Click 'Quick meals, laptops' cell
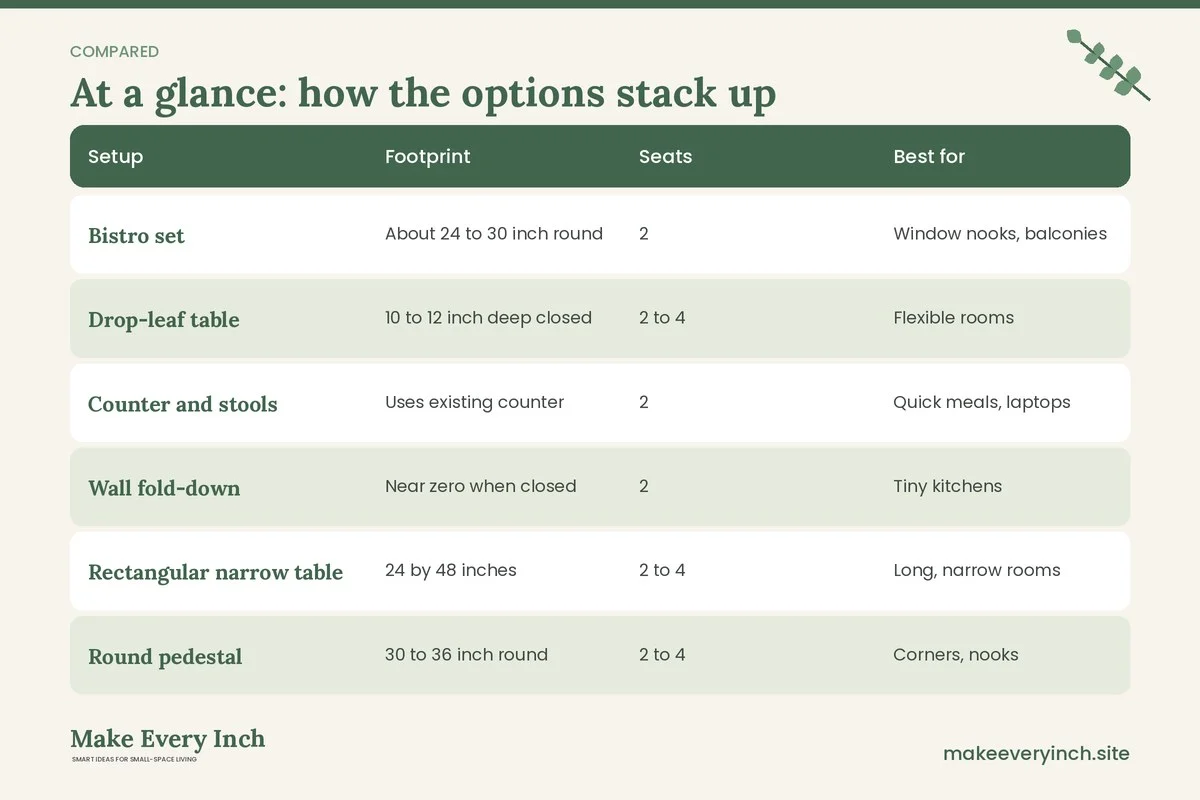Screen dimensions: 1200x800 tap(981, 402)
